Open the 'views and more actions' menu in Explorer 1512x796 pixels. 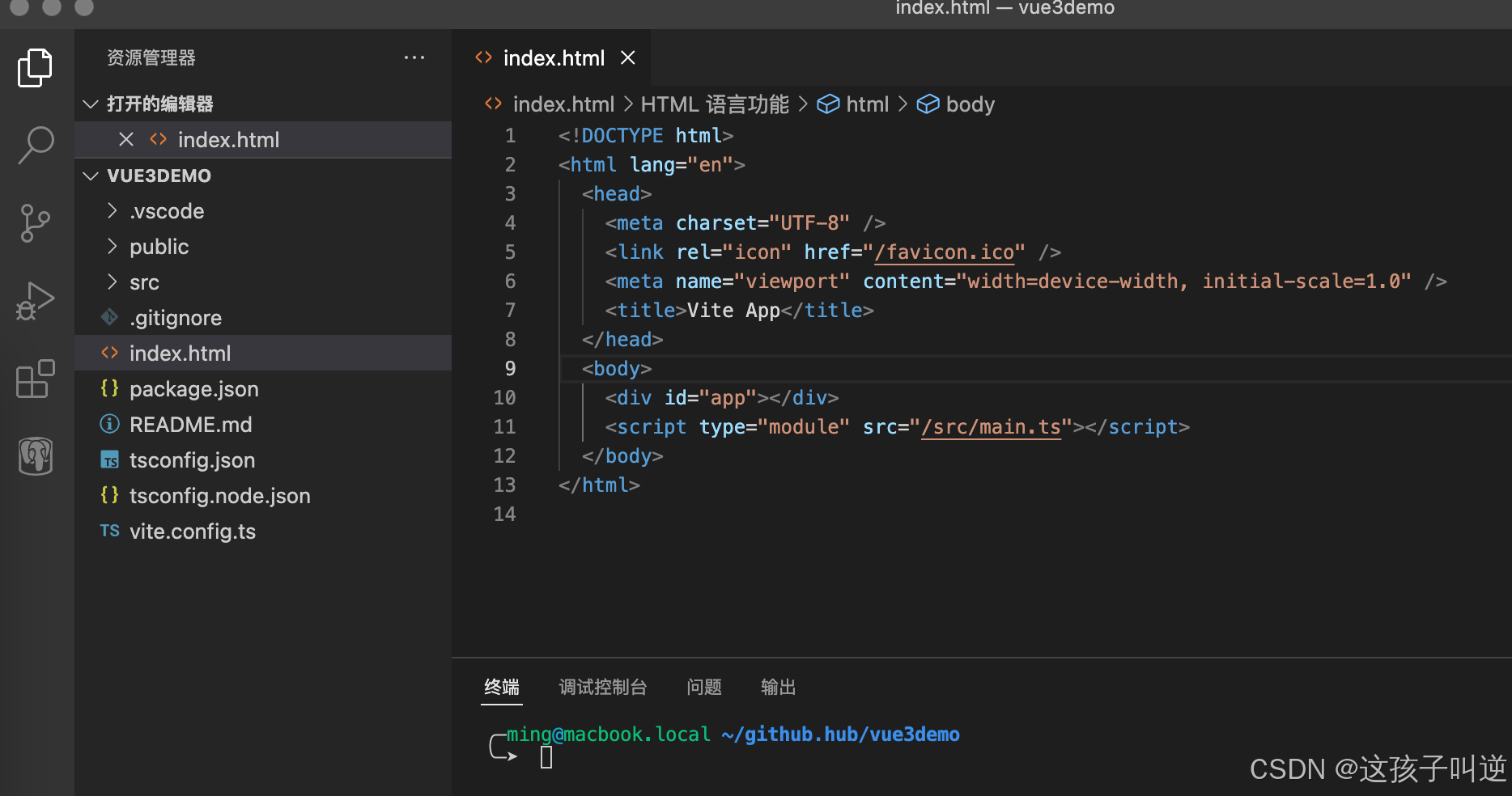pyautogui.click(x=414, y=57)
